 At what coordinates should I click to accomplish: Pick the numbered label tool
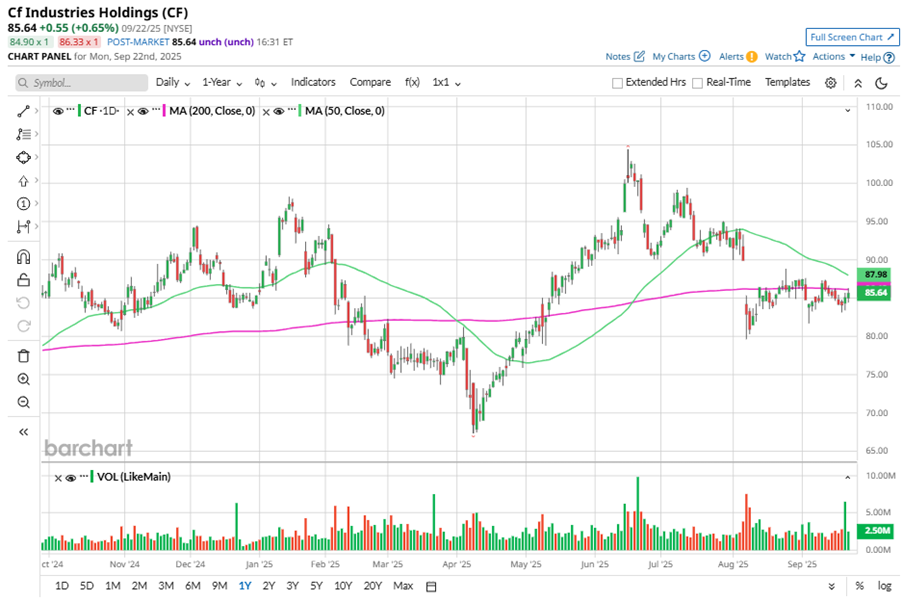pos(23,204)
